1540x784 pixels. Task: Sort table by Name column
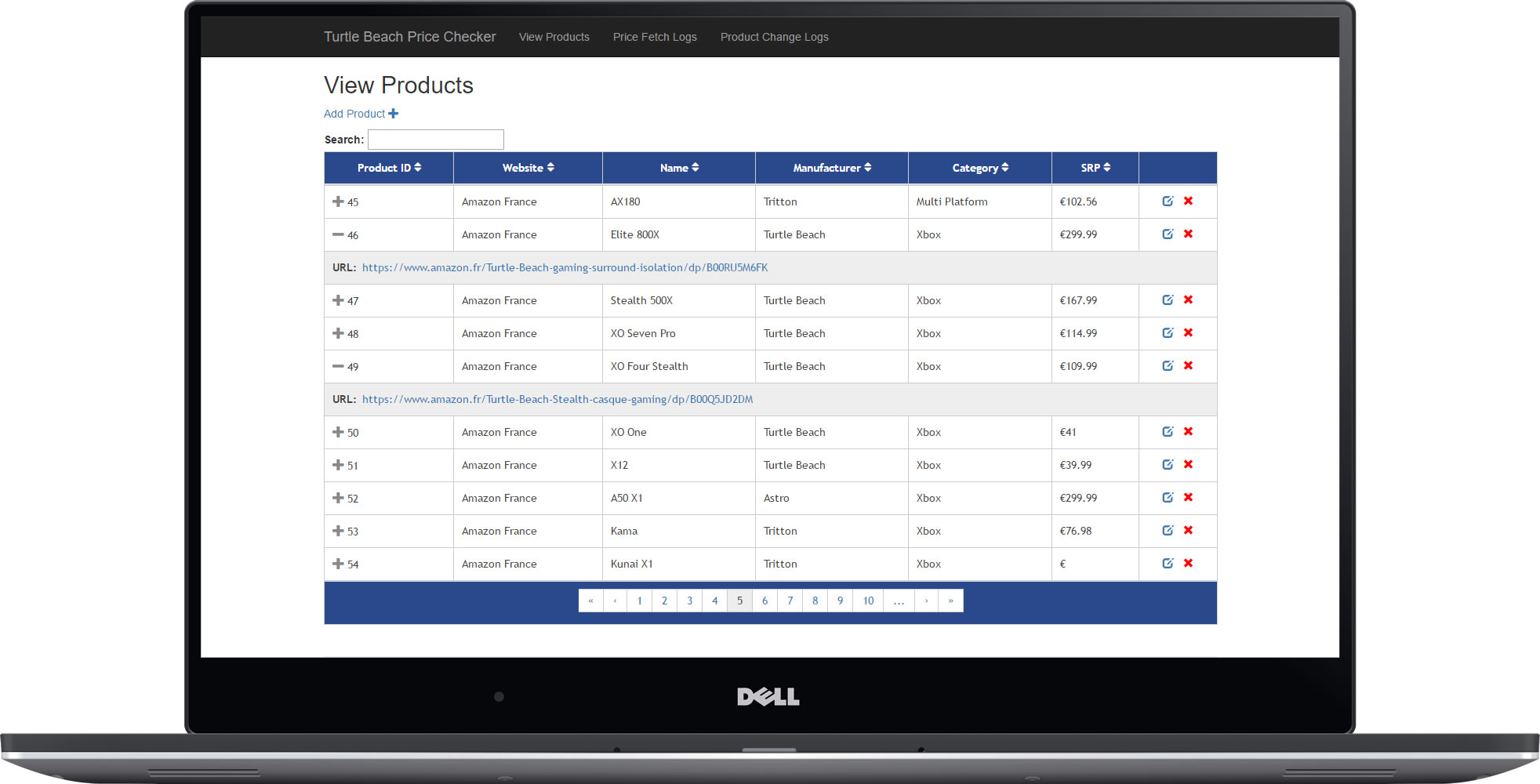(x=679, y=168)
